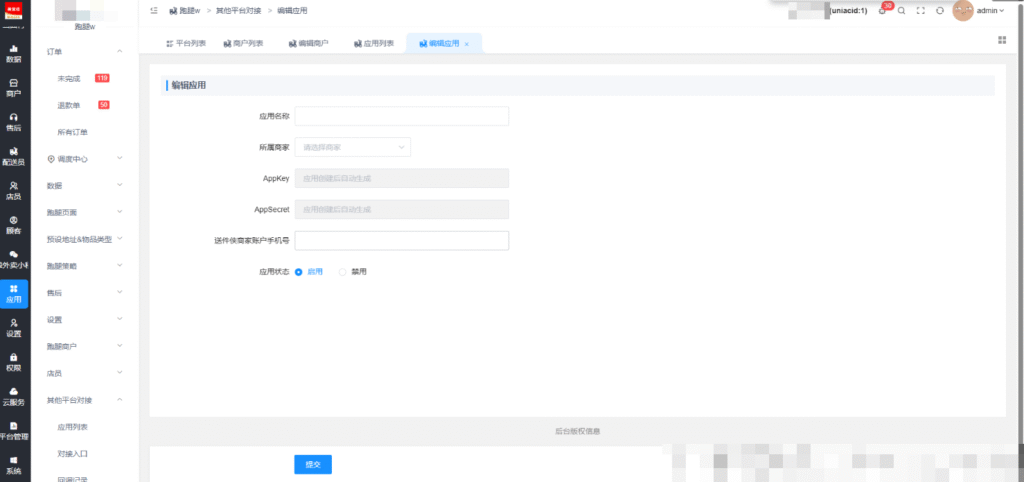Switch to the 应用列表 tab

point(373,44)
